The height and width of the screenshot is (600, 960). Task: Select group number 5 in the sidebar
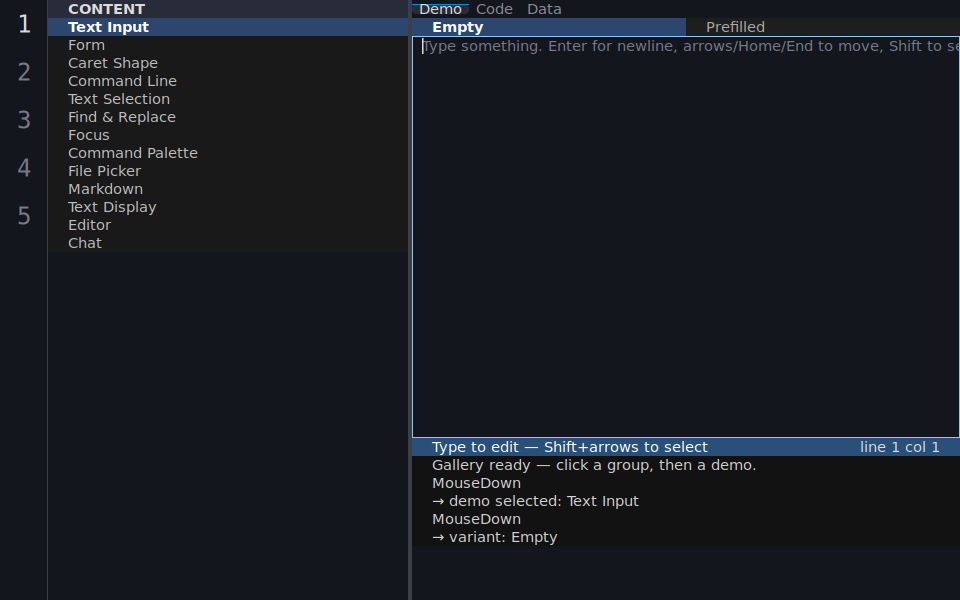(x=24, y=216)
